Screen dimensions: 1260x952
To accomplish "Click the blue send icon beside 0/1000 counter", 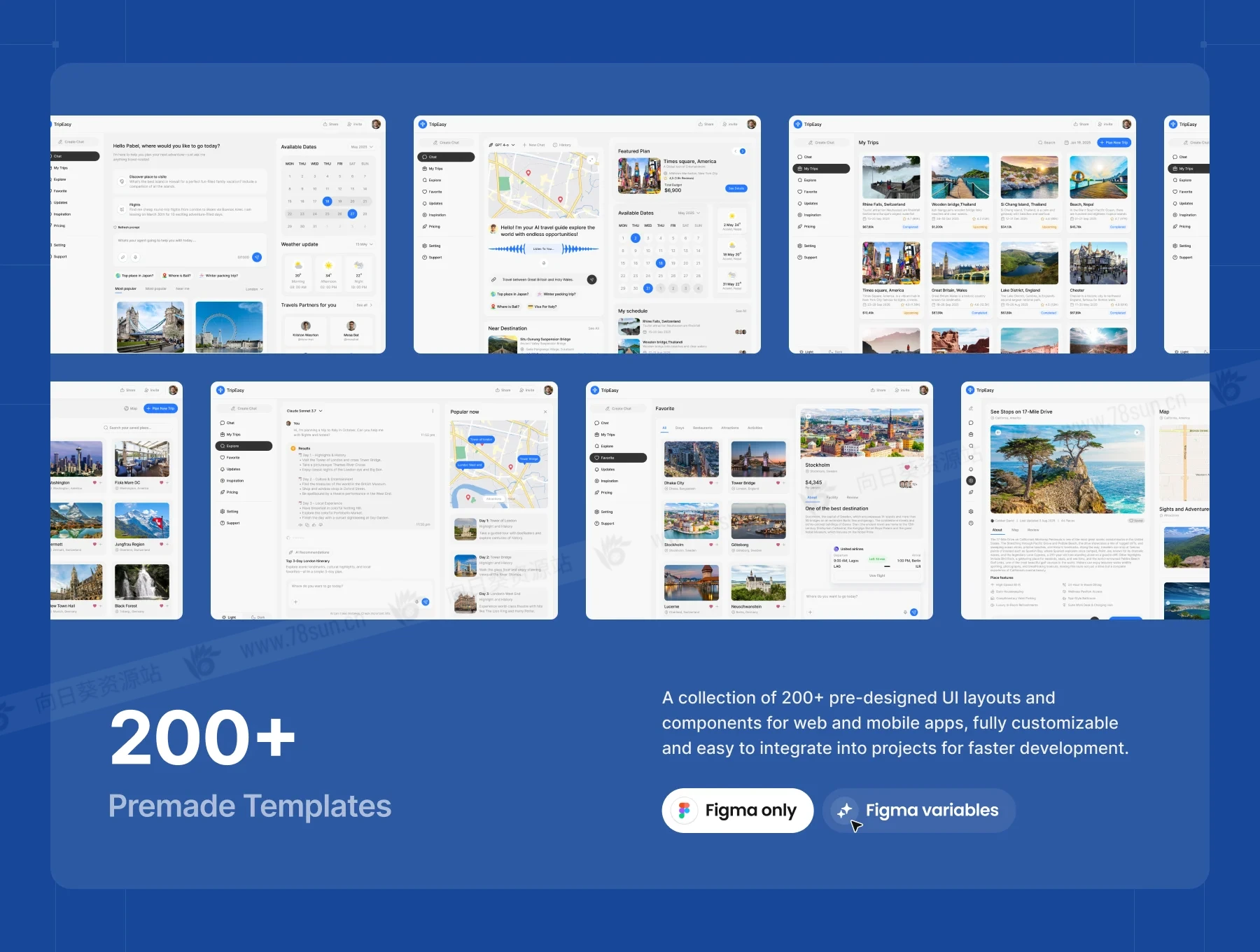I will (257, 258).
